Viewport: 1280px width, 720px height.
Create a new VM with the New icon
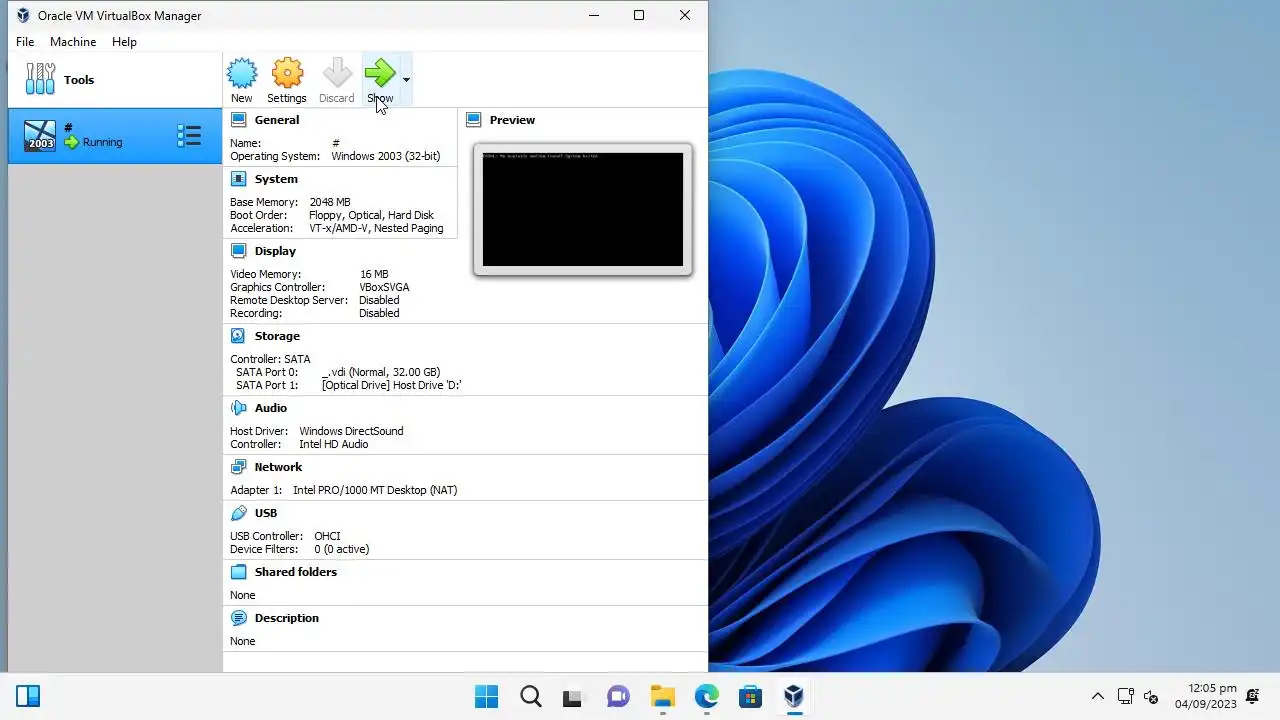(241, 74)
